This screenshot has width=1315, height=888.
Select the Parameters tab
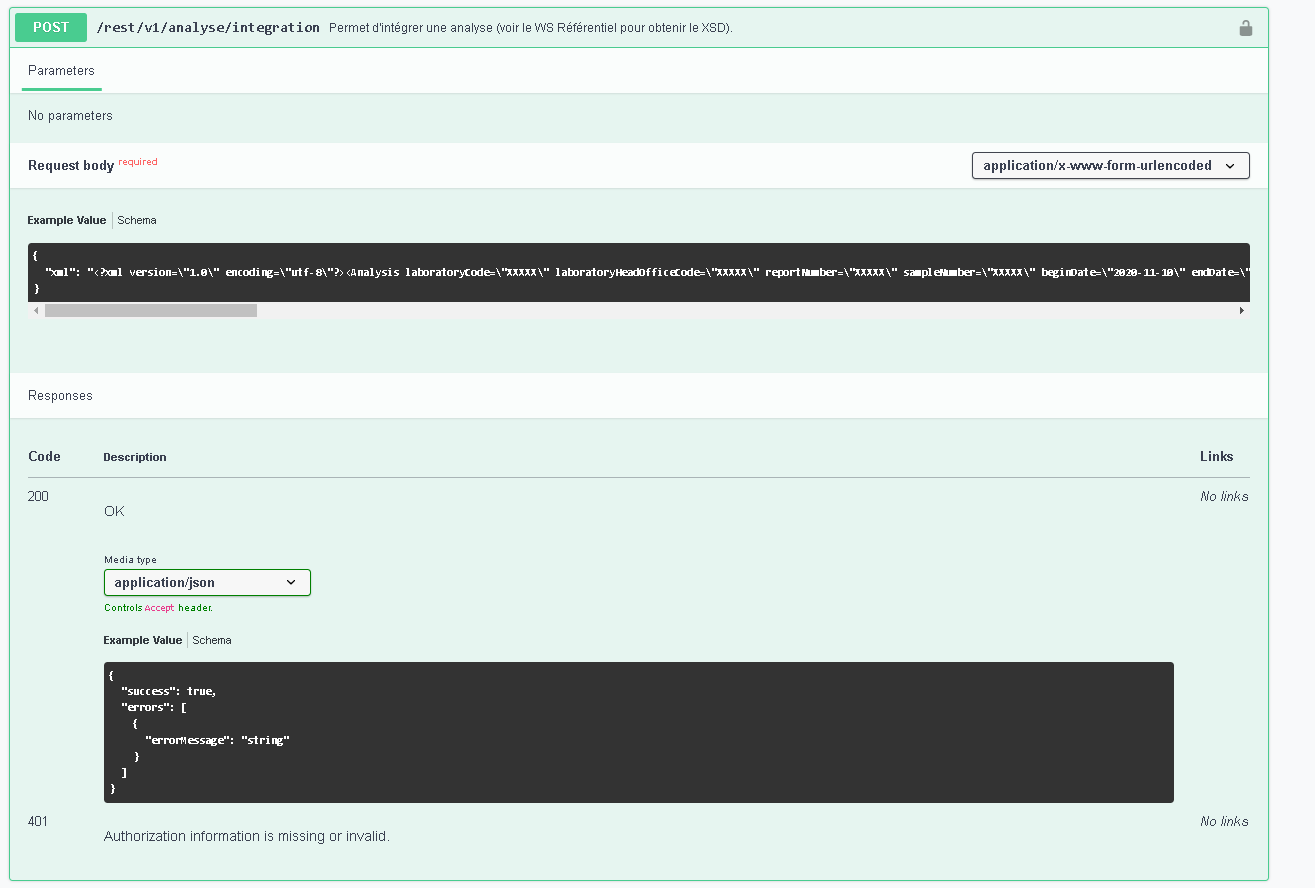[61, 70]
